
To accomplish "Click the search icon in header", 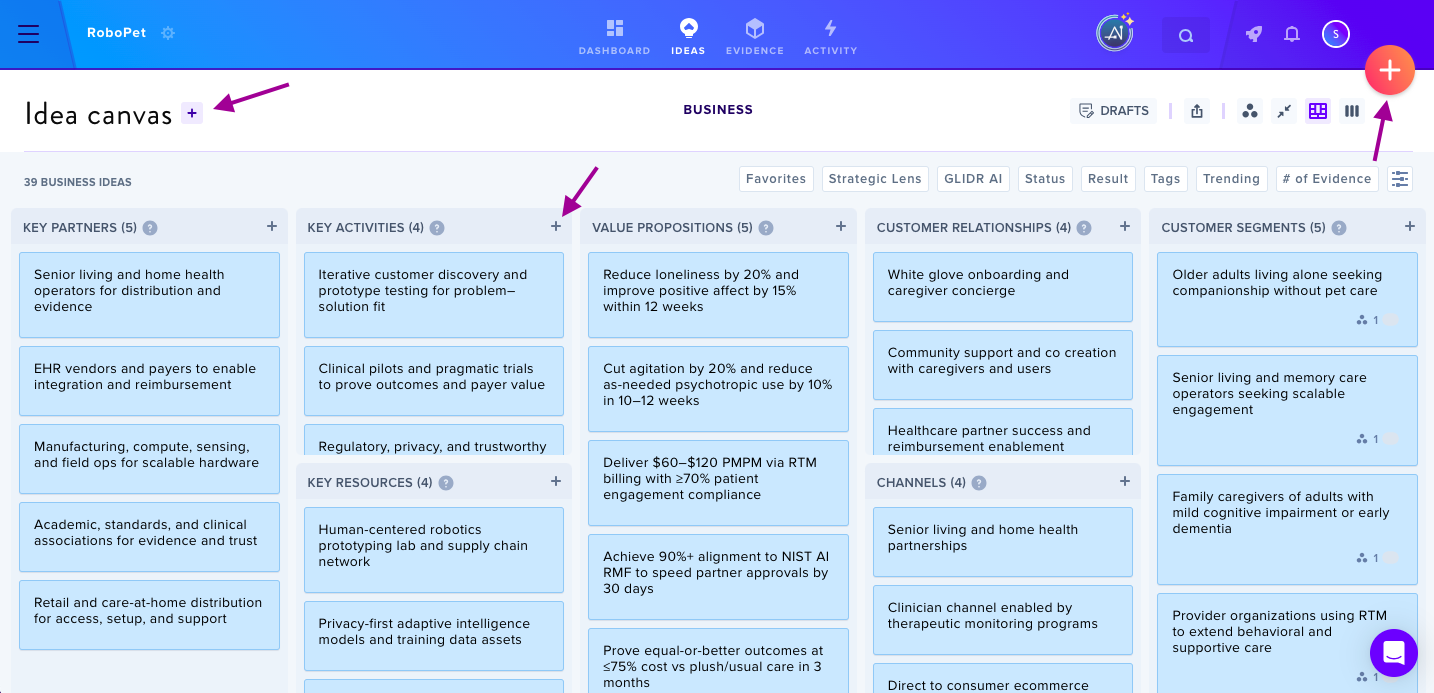I will [x=1186, y=35].
